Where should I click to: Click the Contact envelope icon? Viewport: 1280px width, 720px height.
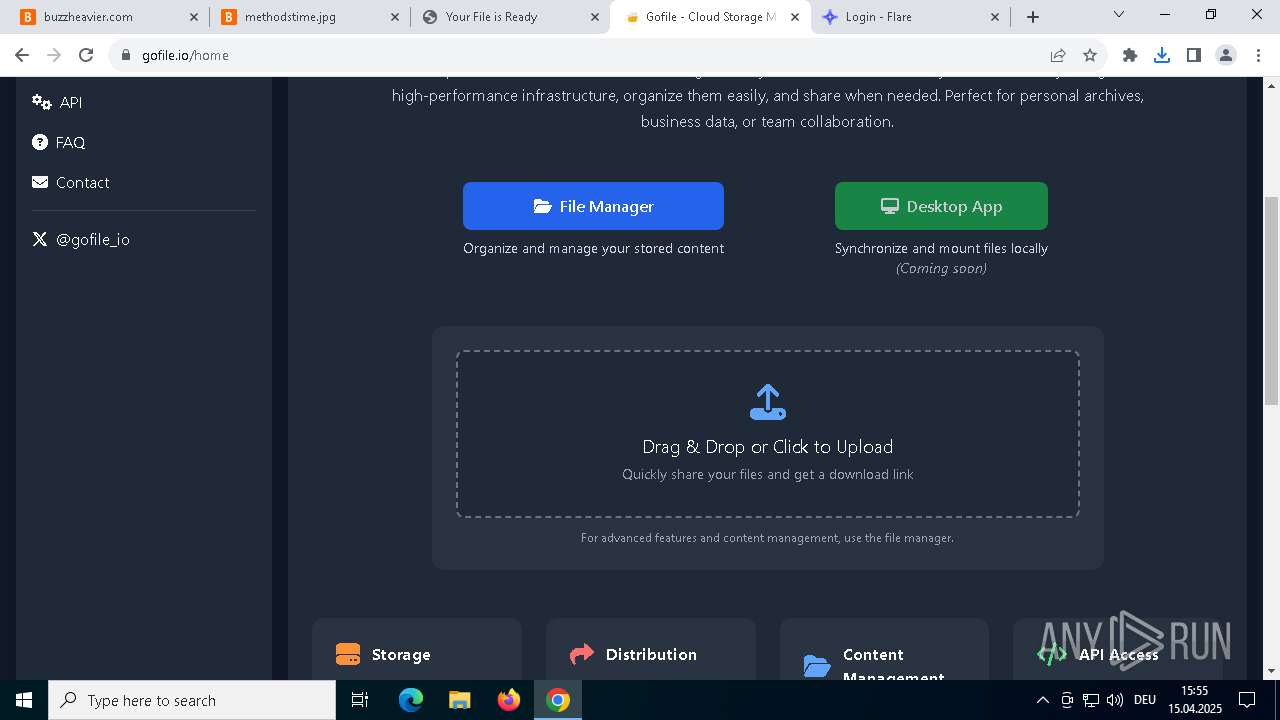pos(40,182)
